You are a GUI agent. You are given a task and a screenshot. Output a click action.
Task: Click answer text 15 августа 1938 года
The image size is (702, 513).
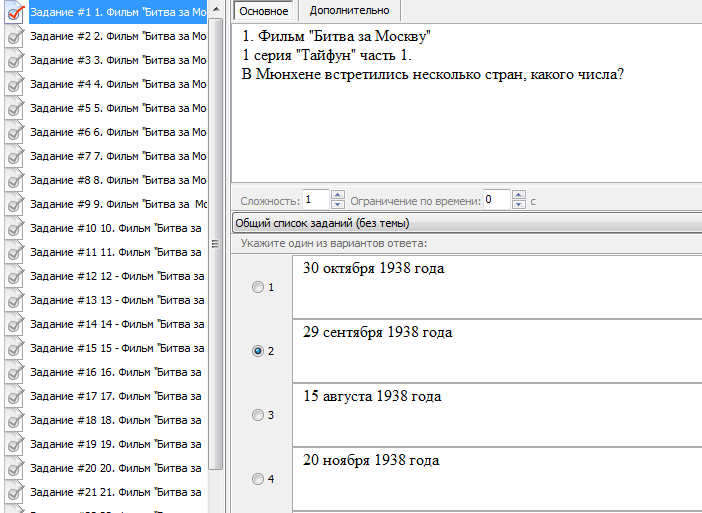pos(372,396)
